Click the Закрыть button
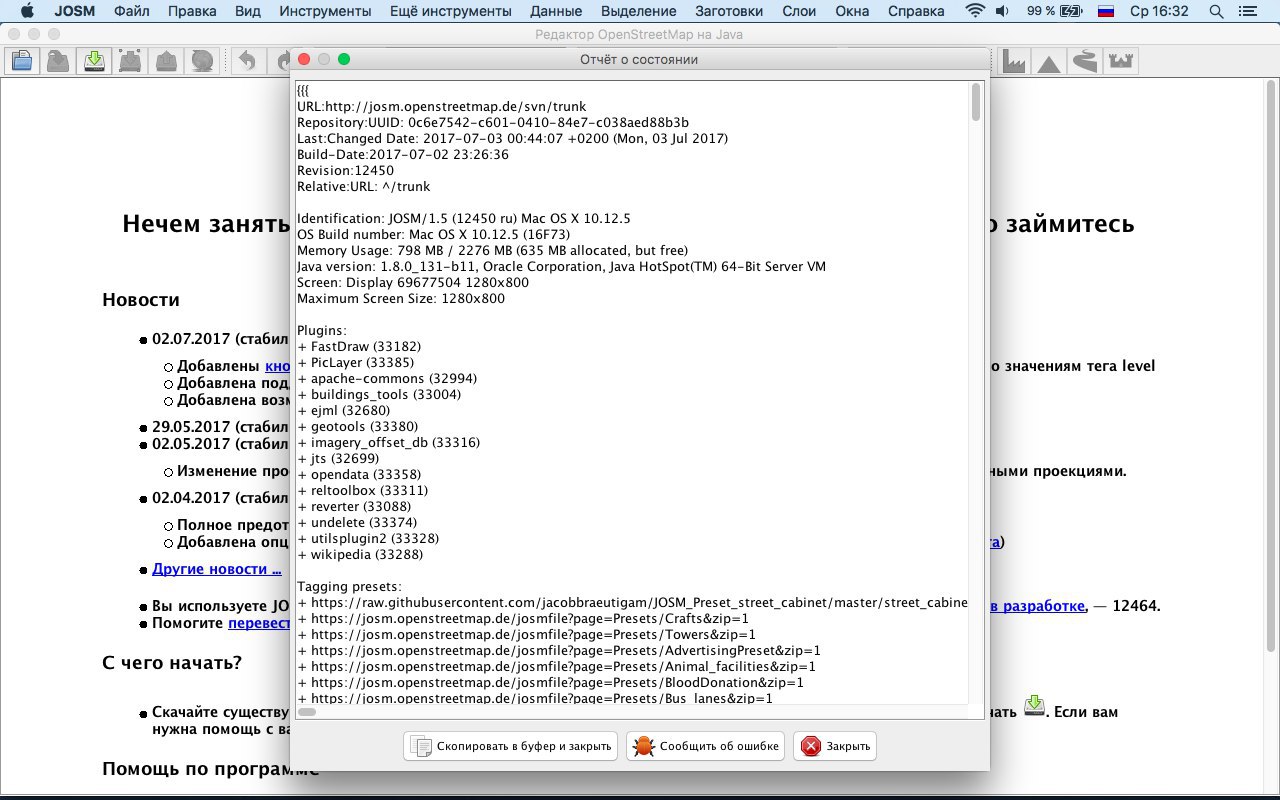This screenshot has height=800, width=1280. click(x=835, y=746)
